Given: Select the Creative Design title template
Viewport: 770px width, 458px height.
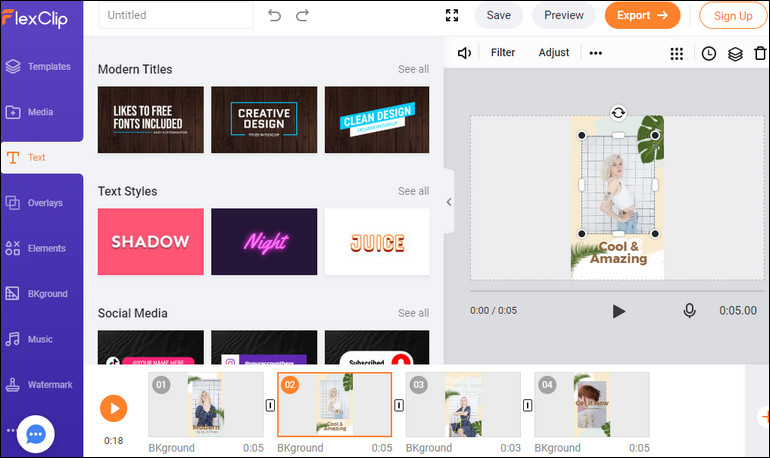Looking at the screenshot, I should tap(264, 120).
